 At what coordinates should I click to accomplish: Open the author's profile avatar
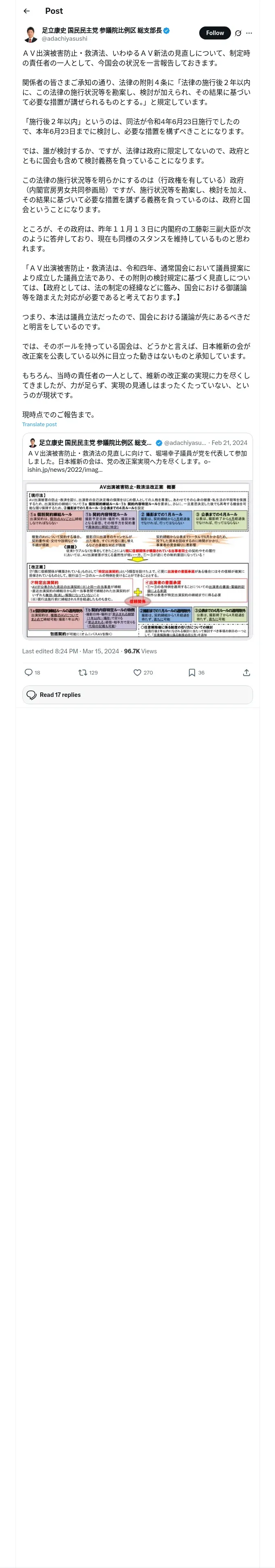click(30, 34)
